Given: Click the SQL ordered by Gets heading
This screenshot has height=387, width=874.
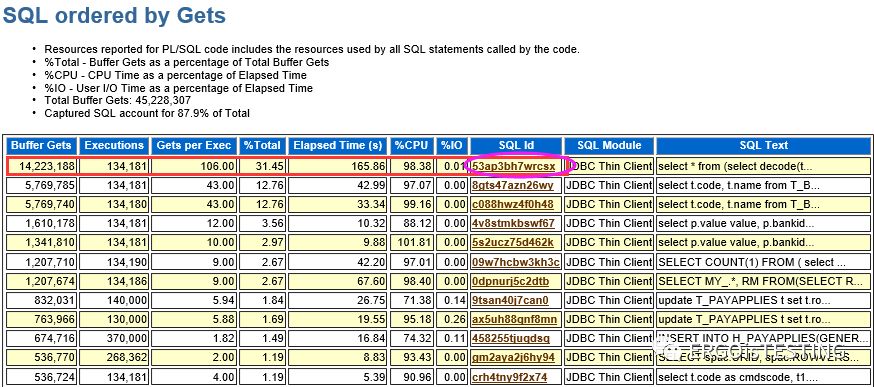Looking at the screenshot, I should pyautogui.click(x=114, y=15).
